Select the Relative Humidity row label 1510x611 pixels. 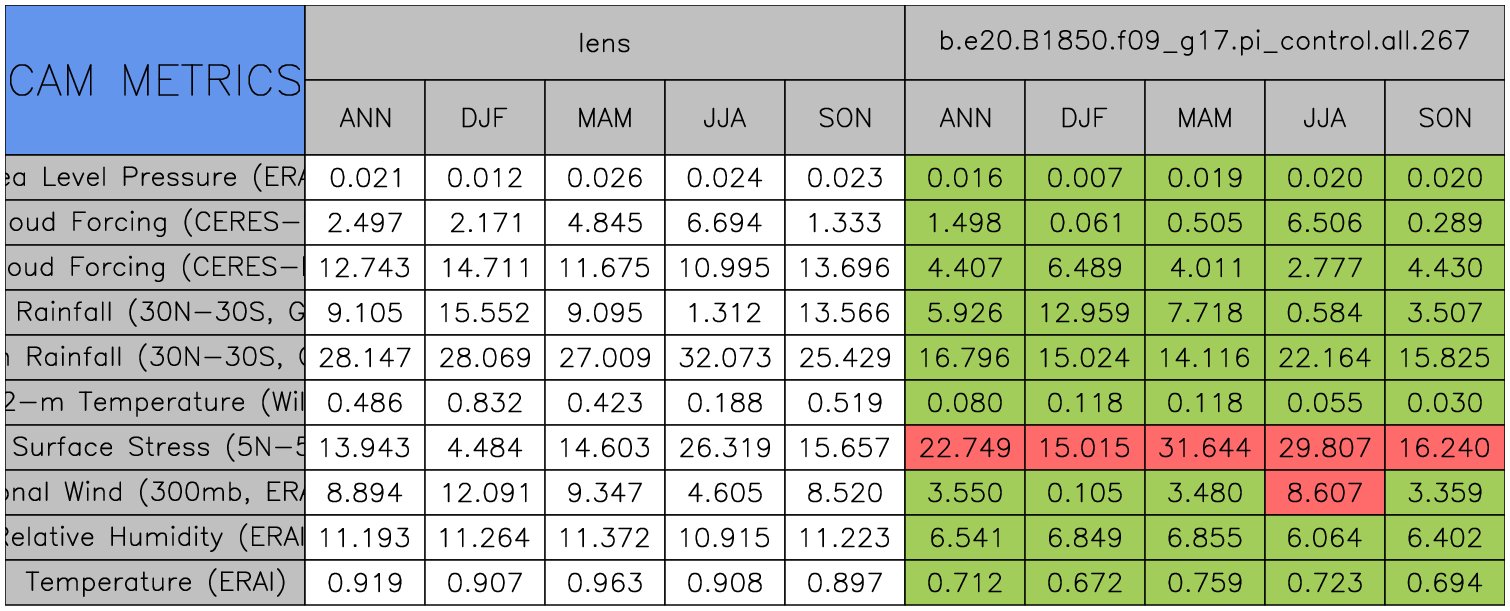click(155, 537)
